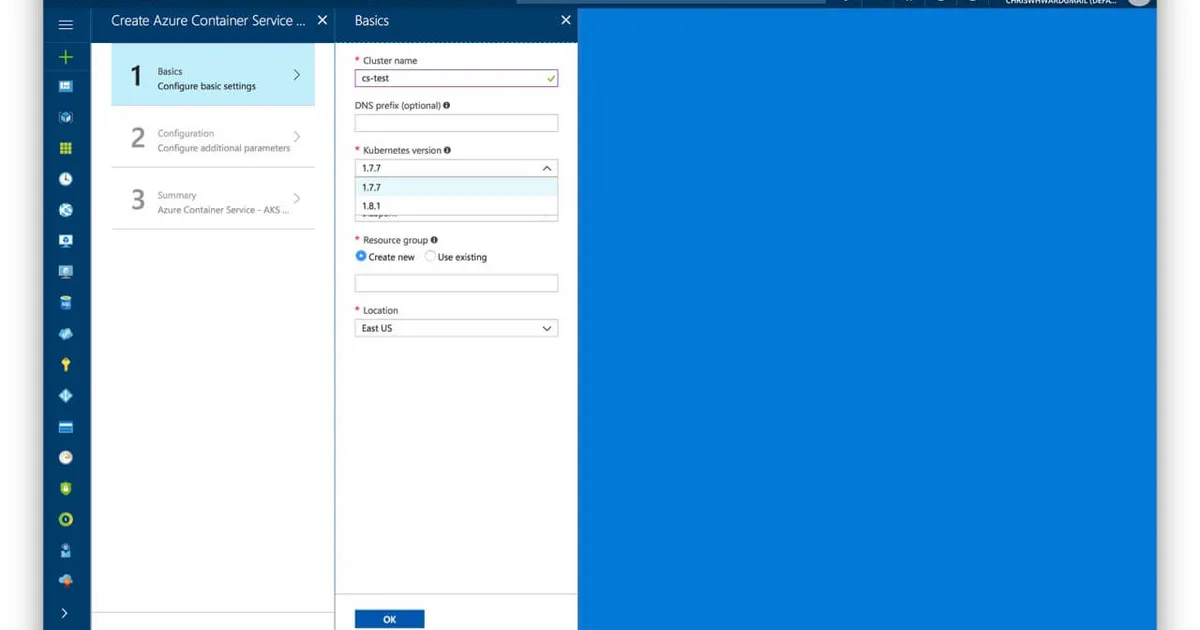This screenshot has height=630, width=1200.
Task: Click the DNS prefix input field
Action: click(x=456, y=123)
